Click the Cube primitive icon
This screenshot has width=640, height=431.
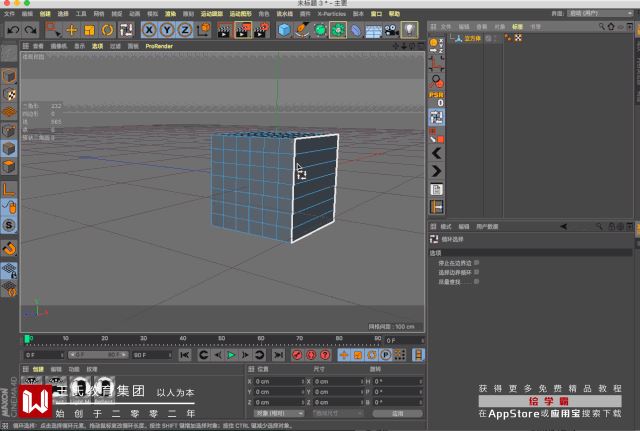pyautogui.click(x=284, y=30)
